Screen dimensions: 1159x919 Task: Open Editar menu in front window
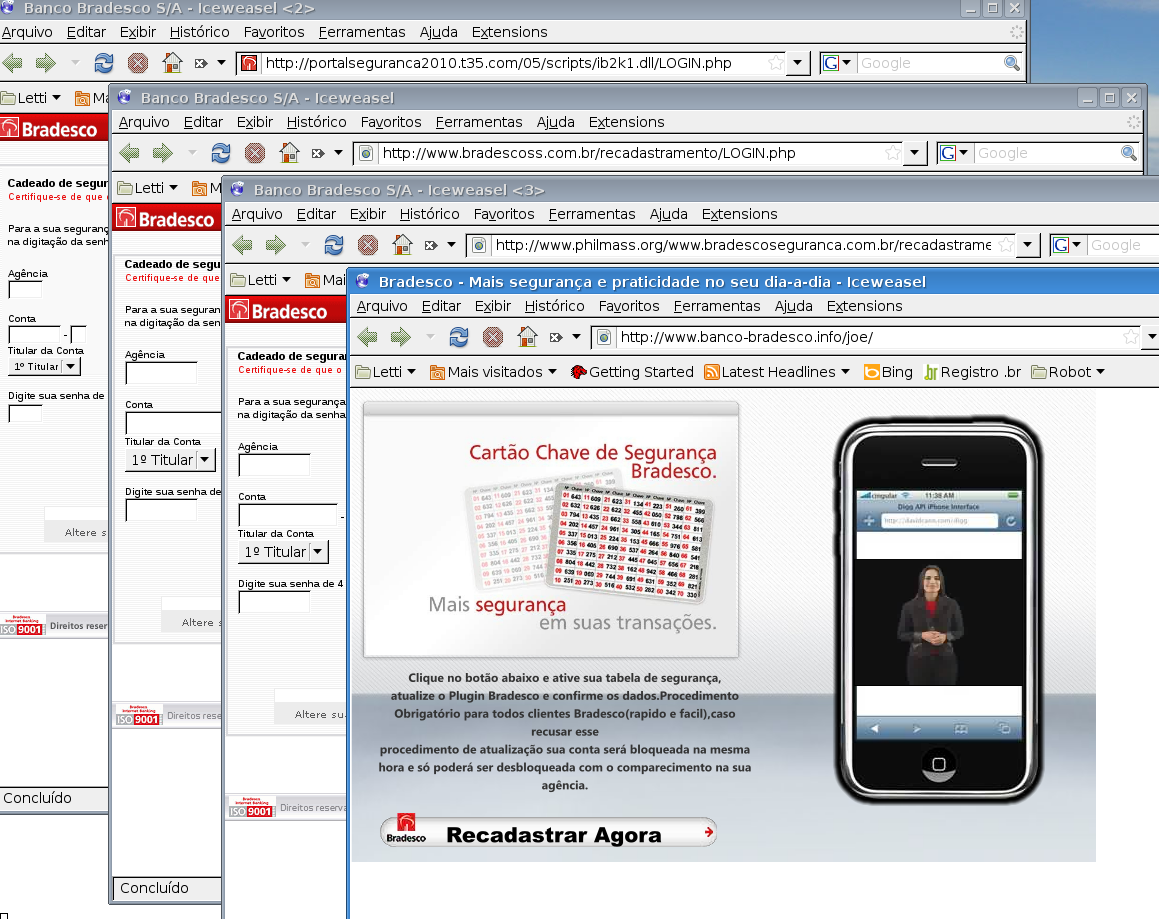point(441,306)
